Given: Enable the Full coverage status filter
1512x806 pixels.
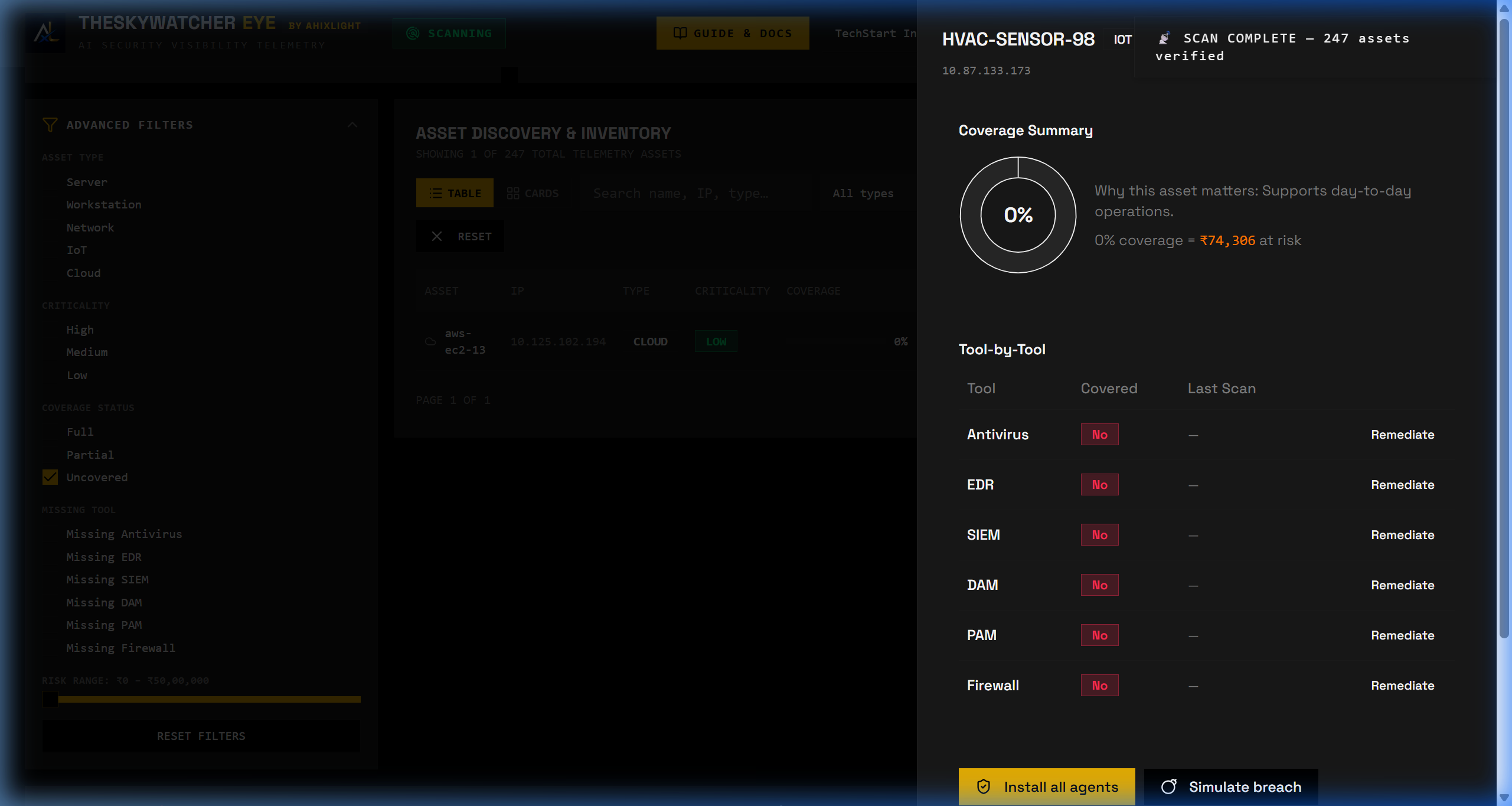Looking at the screenshot, I should [x=80, y=432].
